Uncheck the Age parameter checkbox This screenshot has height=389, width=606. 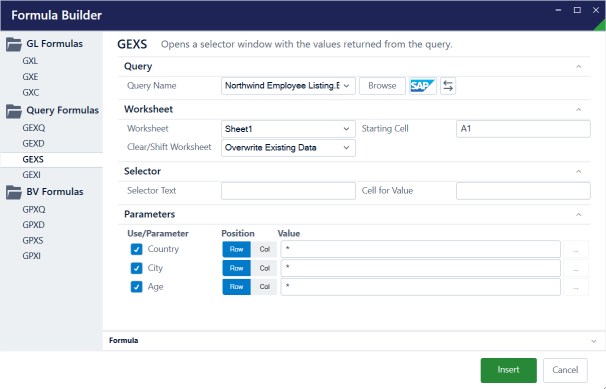136,287
